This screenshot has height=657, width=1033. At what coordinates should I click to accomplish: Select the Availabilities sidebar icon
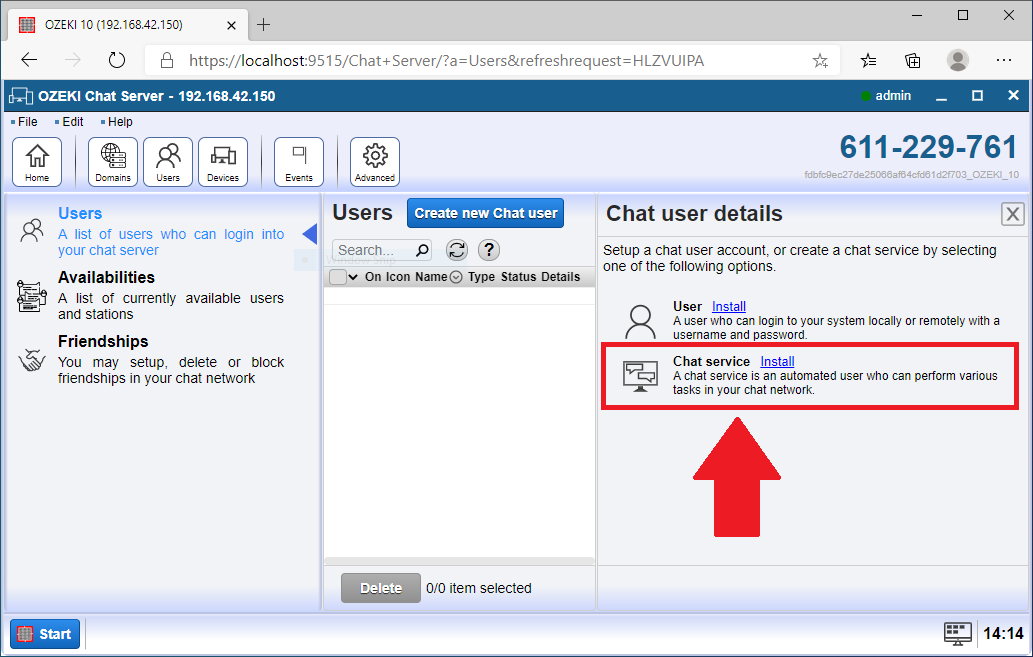(x=32, y=295)
